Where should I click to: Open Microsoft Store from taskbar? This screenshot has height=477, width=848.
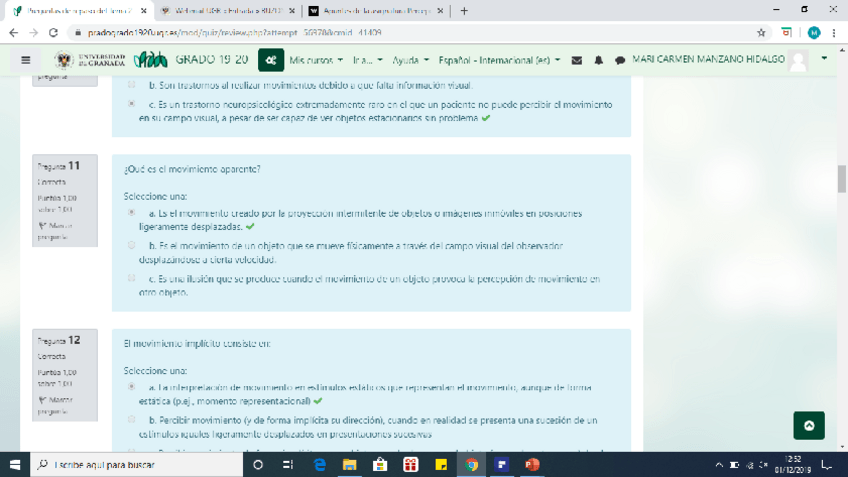pos(380,465)
